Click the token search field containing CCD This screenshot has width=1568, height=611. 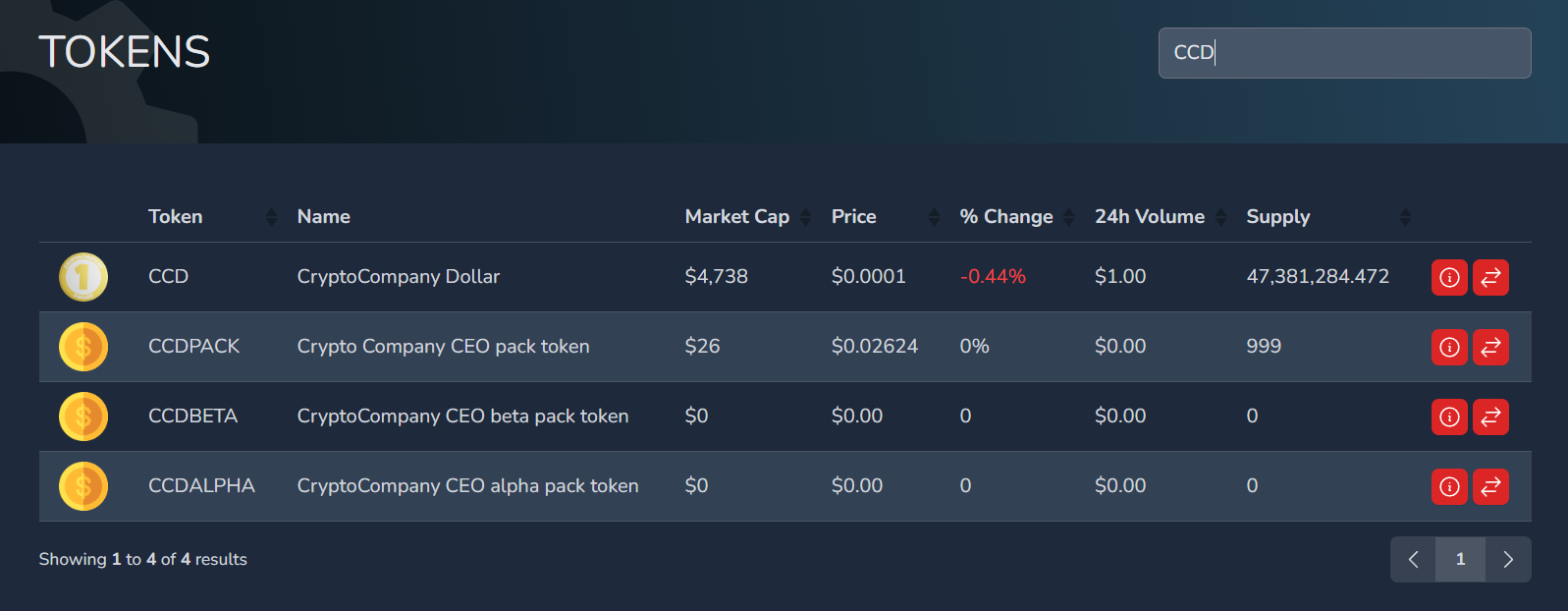click(1345, 53)
